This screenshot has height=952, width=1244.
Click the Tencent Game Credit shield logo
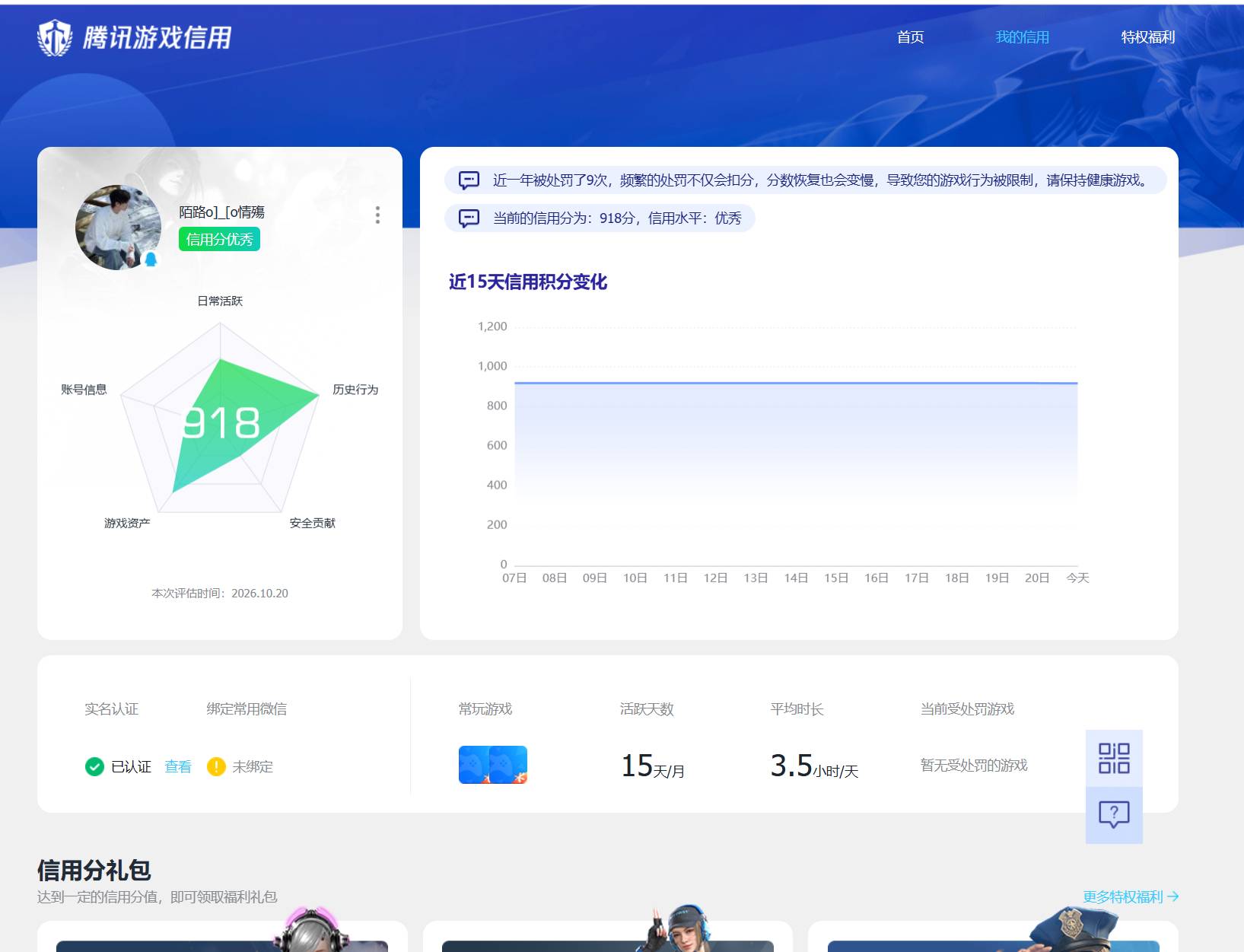[55, 38]
